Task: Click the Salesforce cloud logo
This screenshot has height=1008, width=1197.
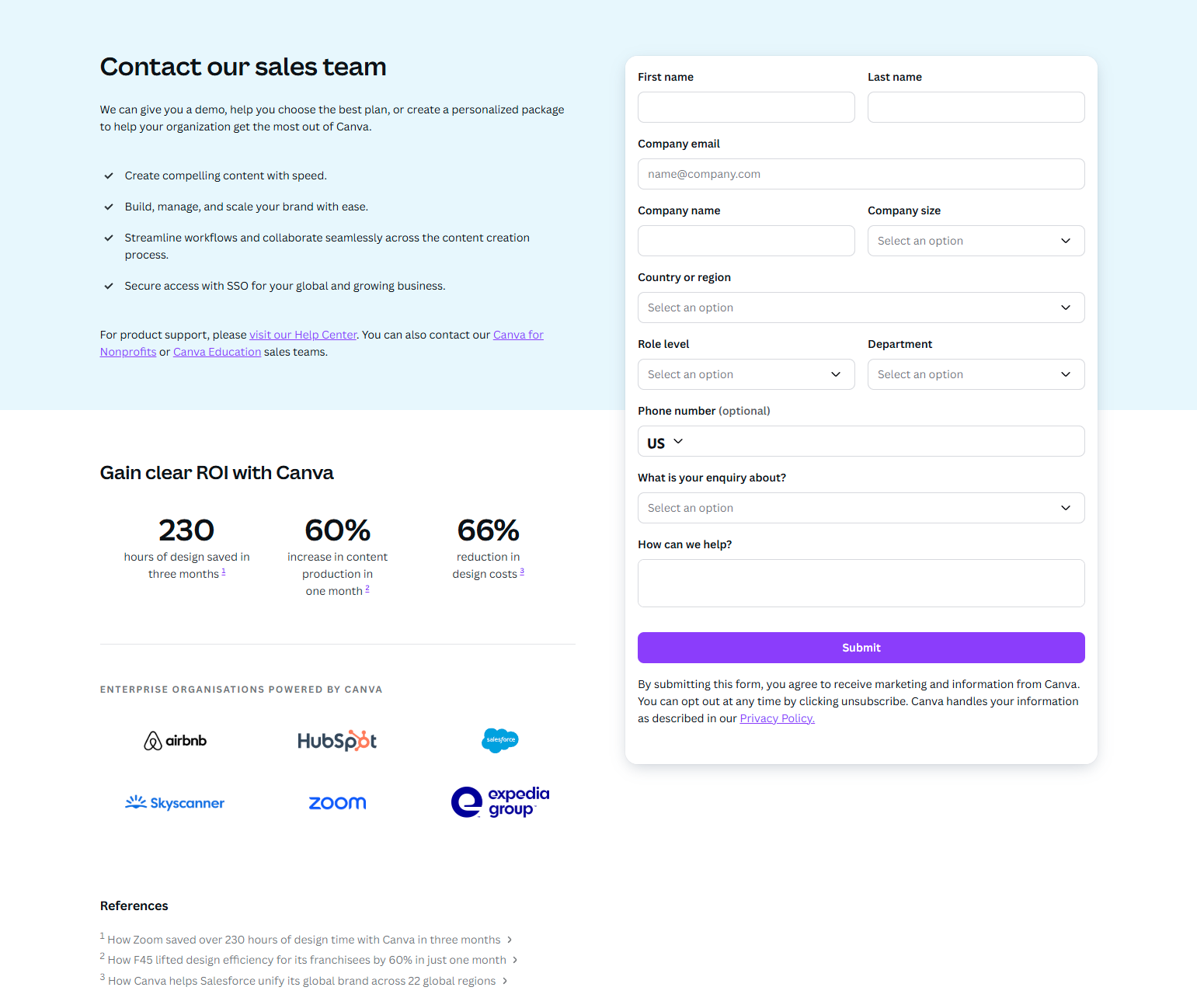Action: tap(500, 740)
